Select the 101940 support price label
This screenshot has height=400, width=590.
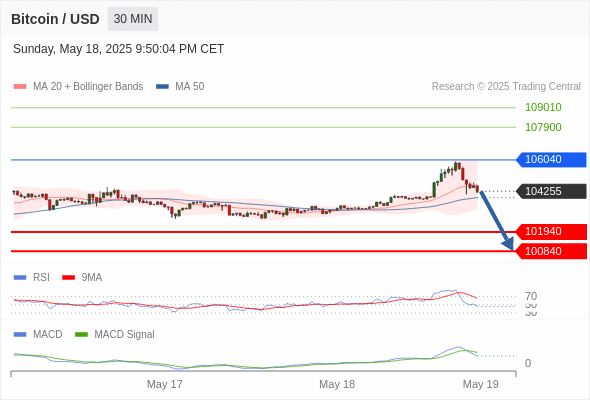coord(551,231)
